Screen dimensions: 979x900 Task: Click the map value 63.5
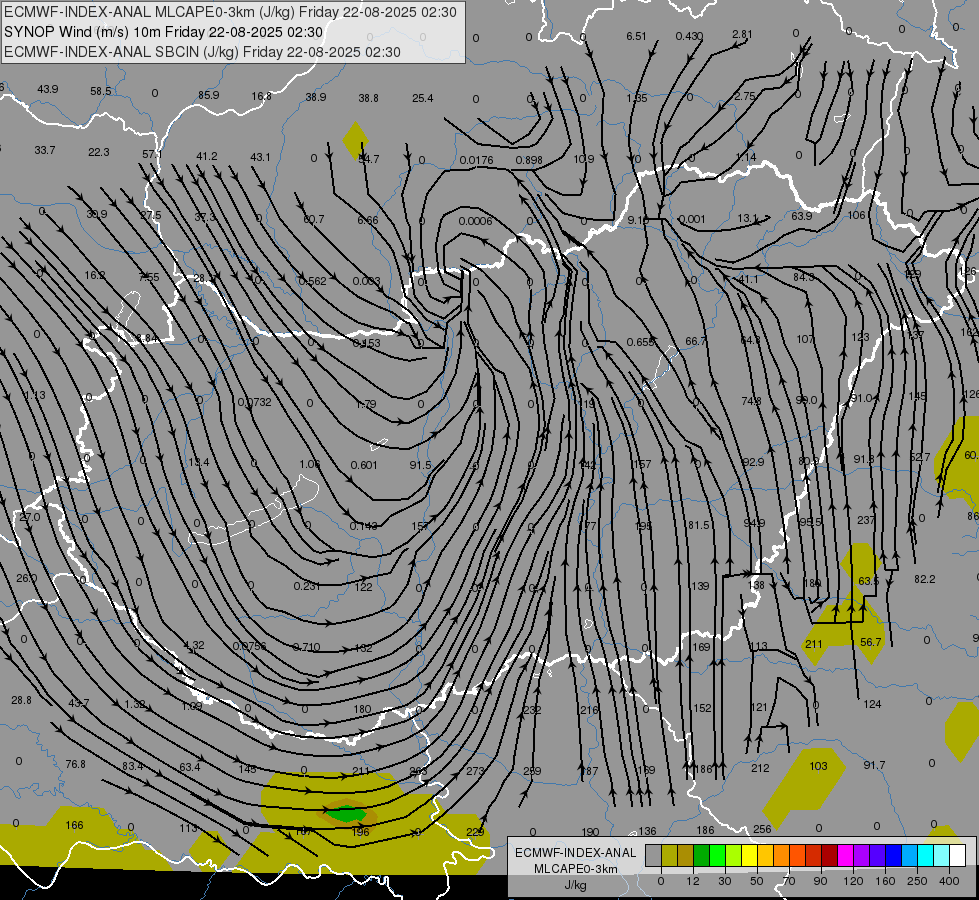coord(868,581)
